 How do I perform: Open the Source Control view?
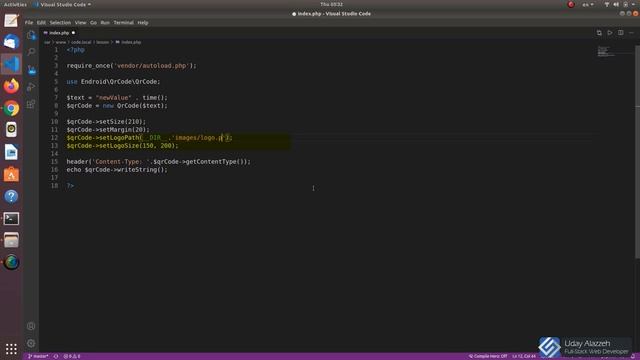31,69
